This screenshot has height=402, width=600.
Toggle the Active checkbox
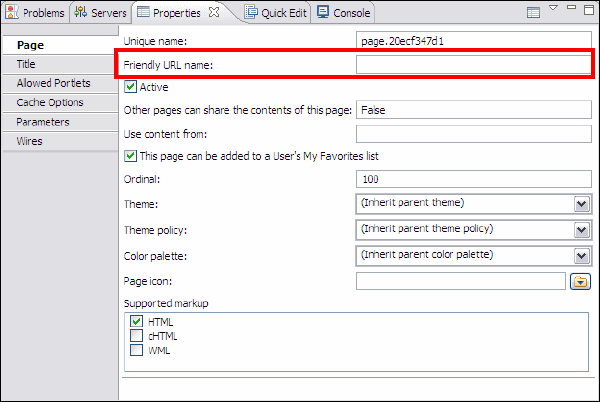130,87
